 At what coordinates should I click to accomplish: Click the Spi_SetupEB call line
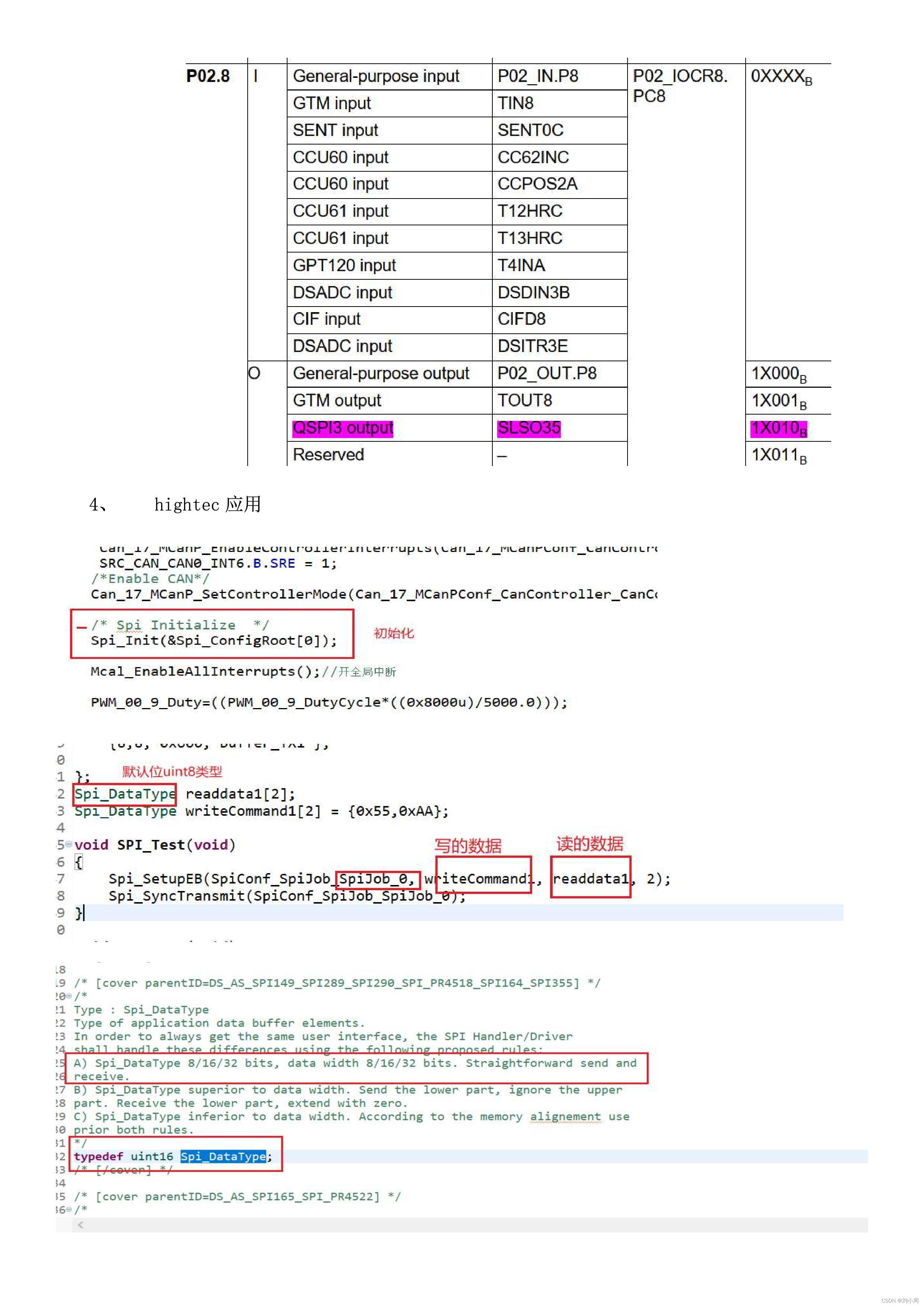[x=390, y=879]
